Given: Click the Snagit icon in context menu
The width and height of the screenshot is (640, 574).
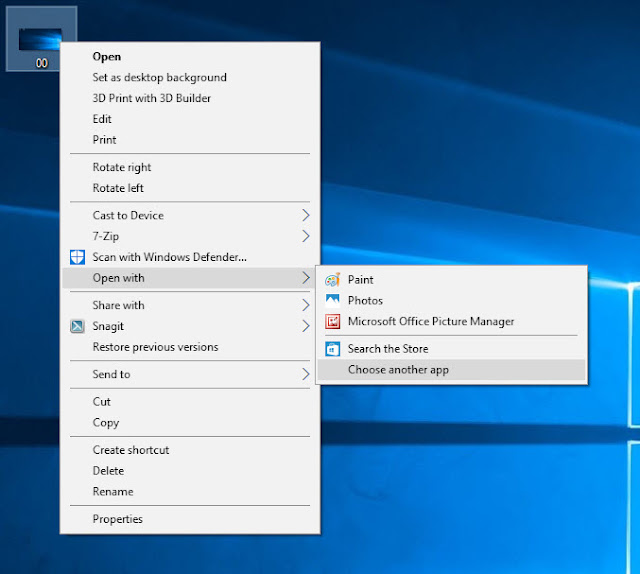Looking at the screenshot, I should pos(77,326).
